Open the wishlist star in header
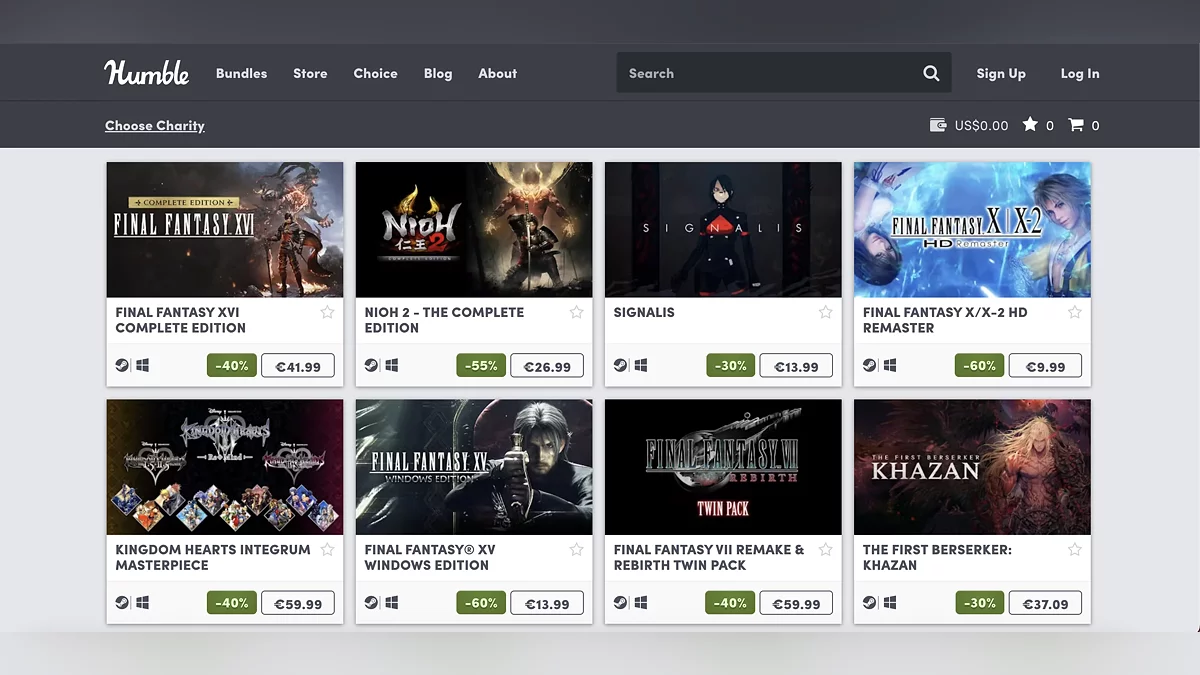The height and width of the screenshot is (675, 1200). (x=1030, y=125)
